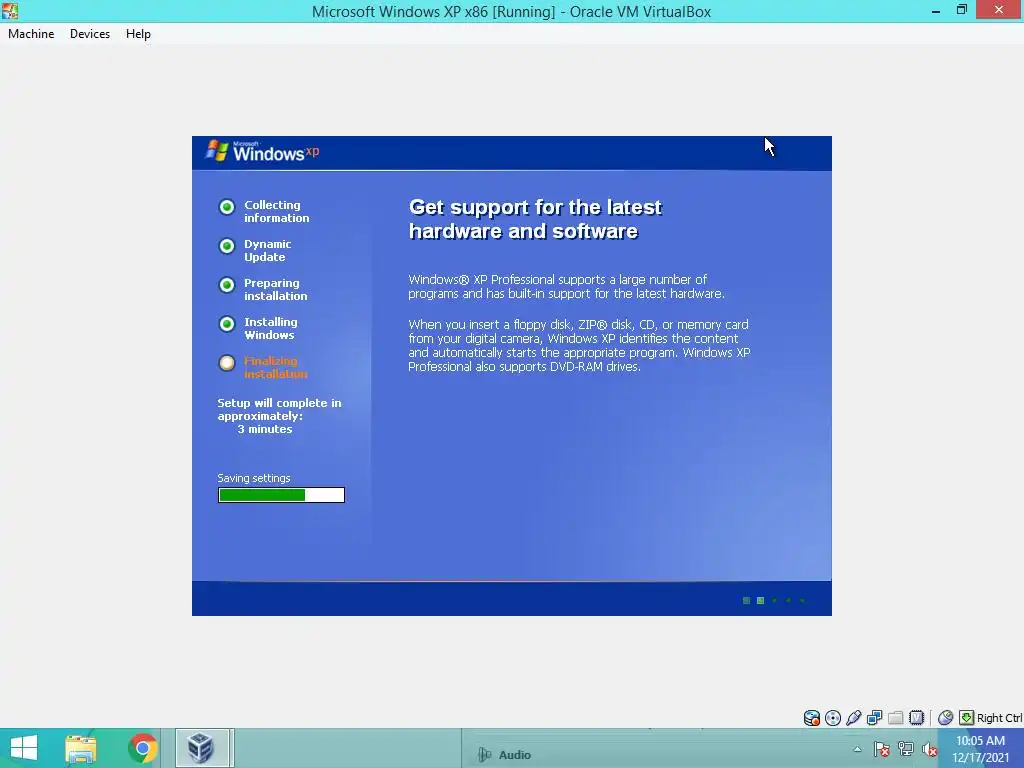This screenshot has height=768, width=1024.
Task: Launch Google Chrome from the taskbar
Action: click(142, 748)
